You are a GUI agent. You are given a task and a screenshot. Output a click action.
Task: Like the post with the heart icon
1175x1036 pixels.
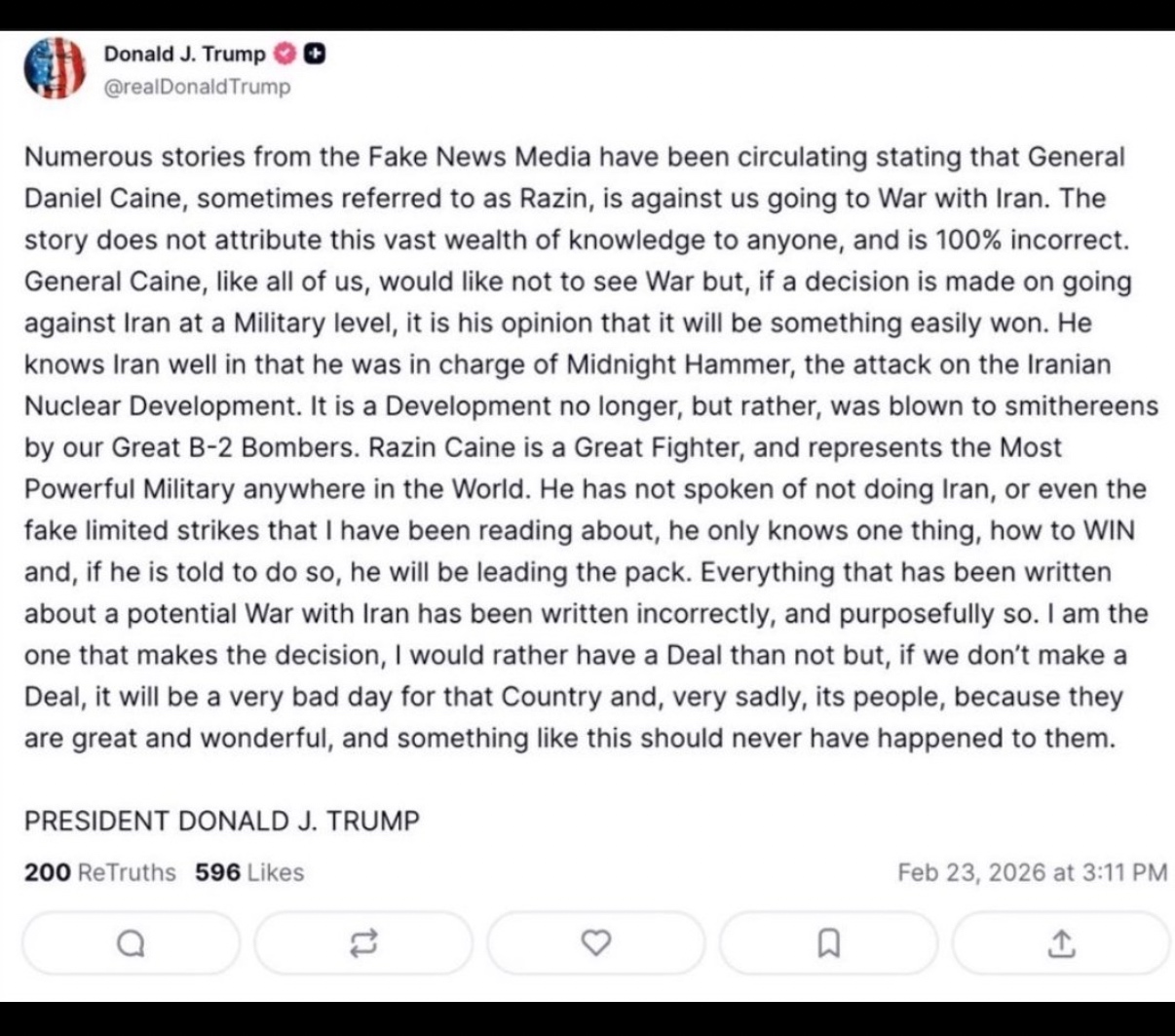click(x=595, y=942)
